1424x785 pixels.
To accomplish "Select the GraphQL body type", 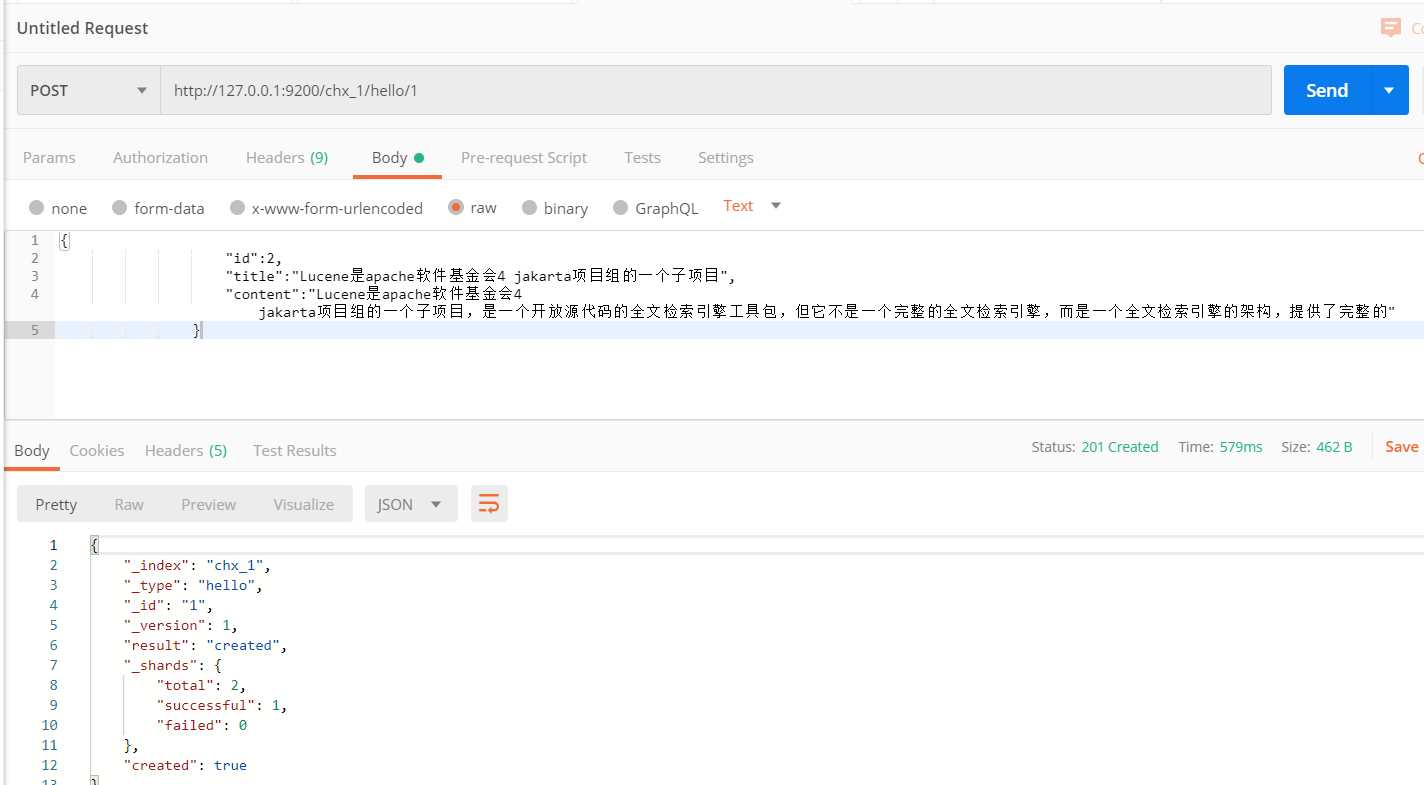I will click(x=620, y=208).
